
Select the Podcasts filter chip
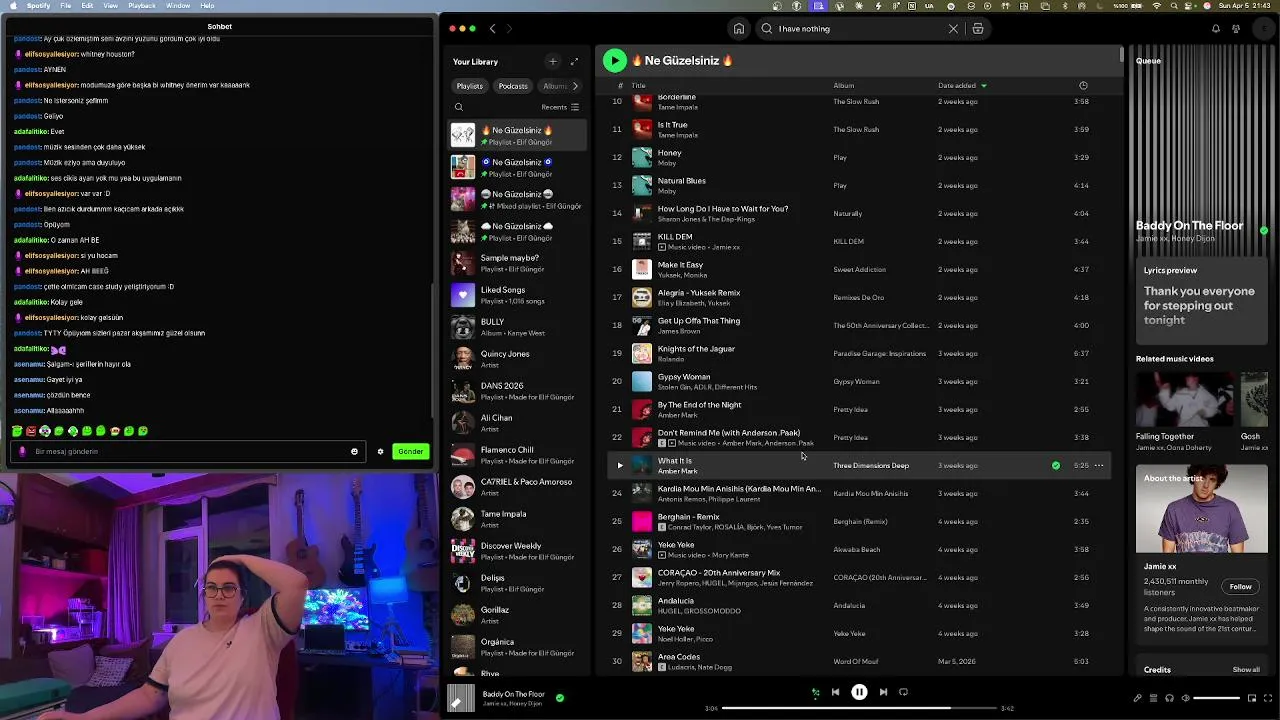[513, 86]
